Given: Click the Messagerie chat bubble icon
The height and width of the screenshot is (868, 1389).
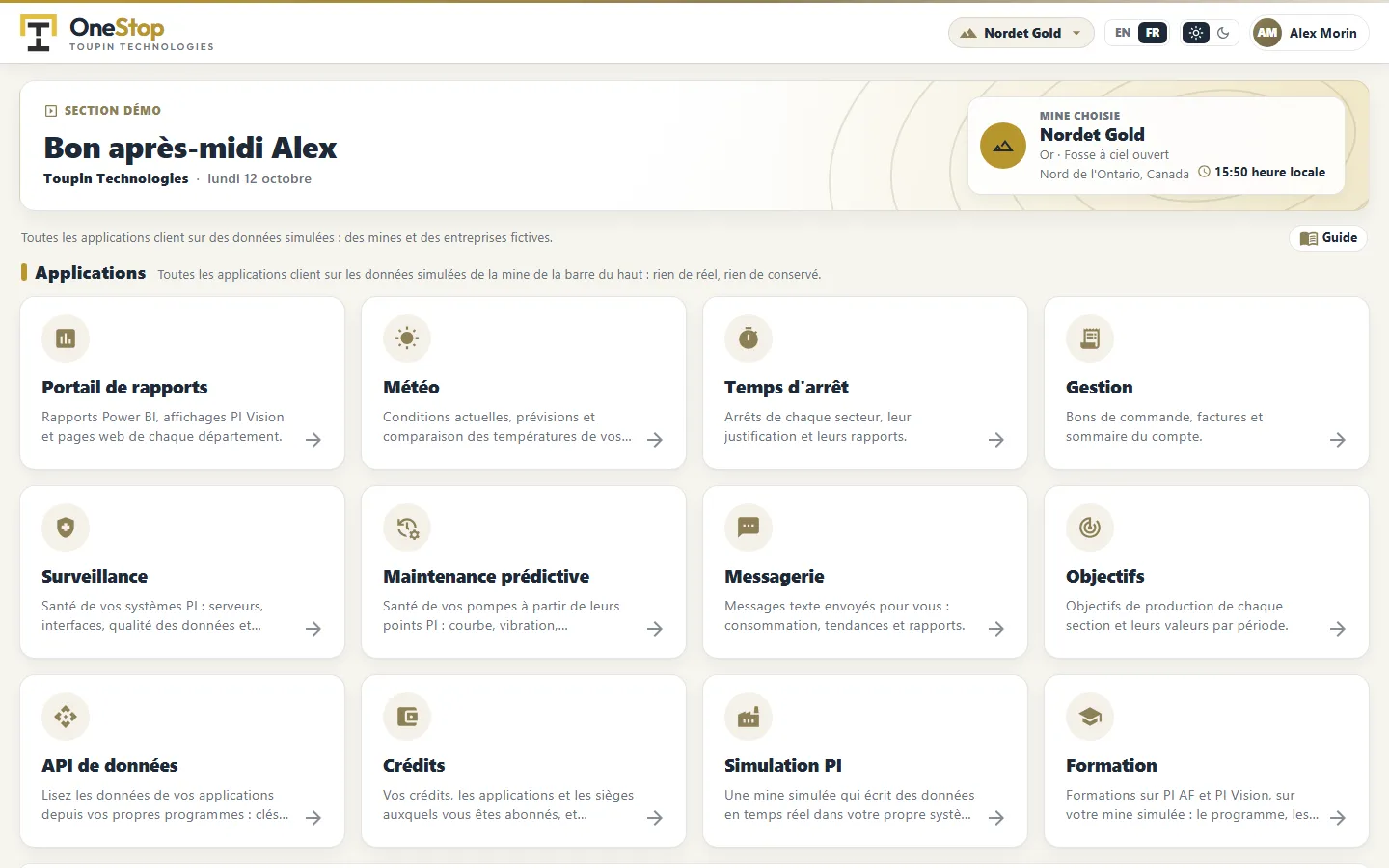Looking at the screenshot, I should tap(749, 528).
